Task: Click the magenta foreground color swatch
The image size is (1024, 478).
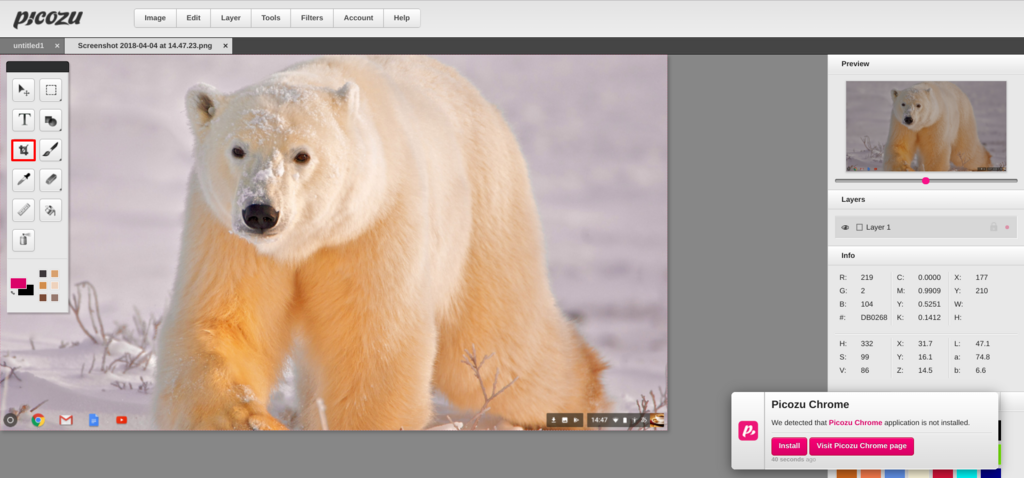Action: click(18, 283)
